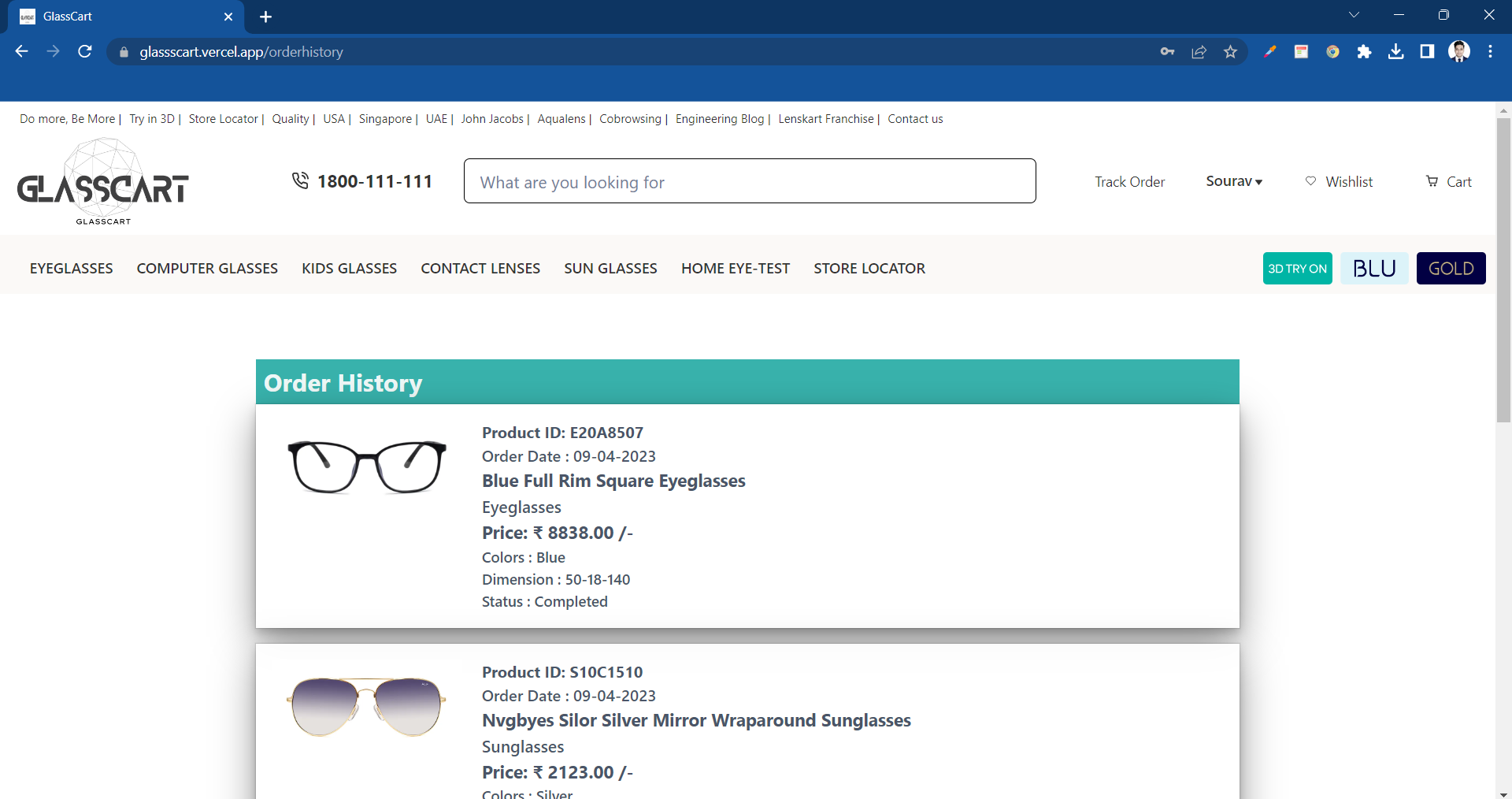Viewport: 1512px width, 799px height.
Task: Click the BLU button
Action: [x=1374, y=269]
